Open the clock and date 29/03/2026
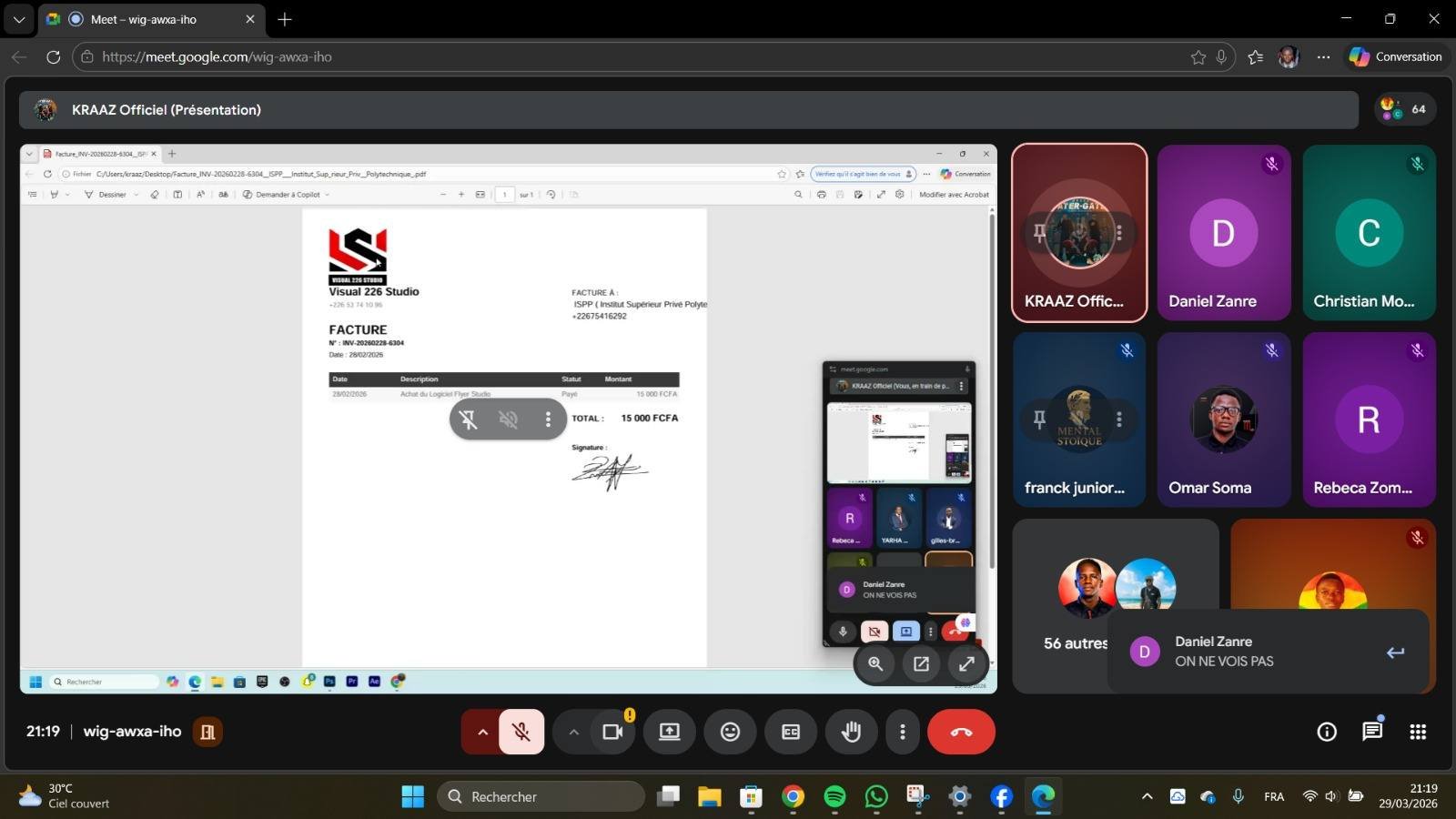This screenshot has height=819, width=1456. pyautogui.click(x=1408, y=796)
